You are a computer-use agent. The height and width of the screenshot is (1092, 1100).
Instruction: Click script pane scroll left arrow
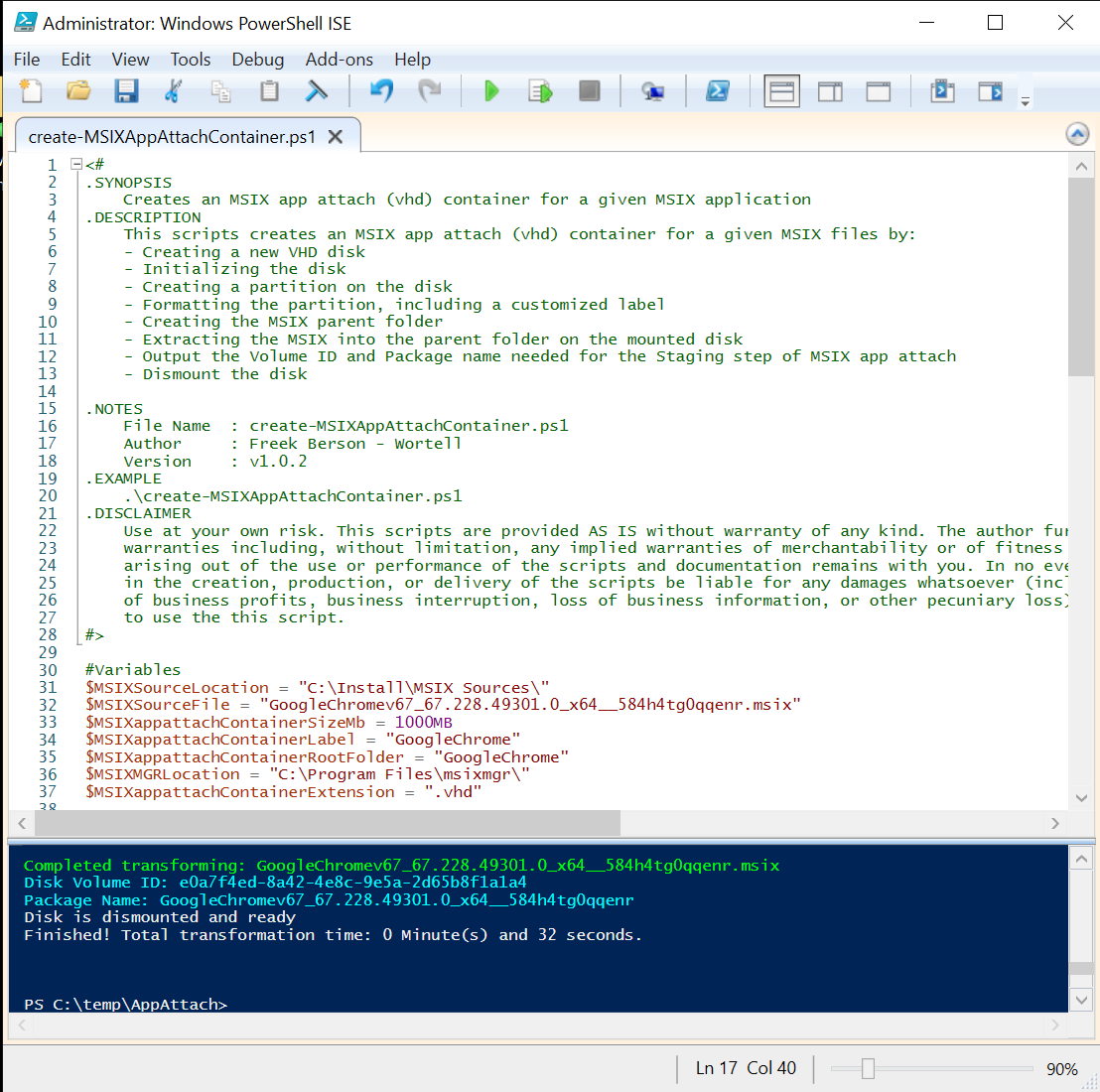(22, 823)
